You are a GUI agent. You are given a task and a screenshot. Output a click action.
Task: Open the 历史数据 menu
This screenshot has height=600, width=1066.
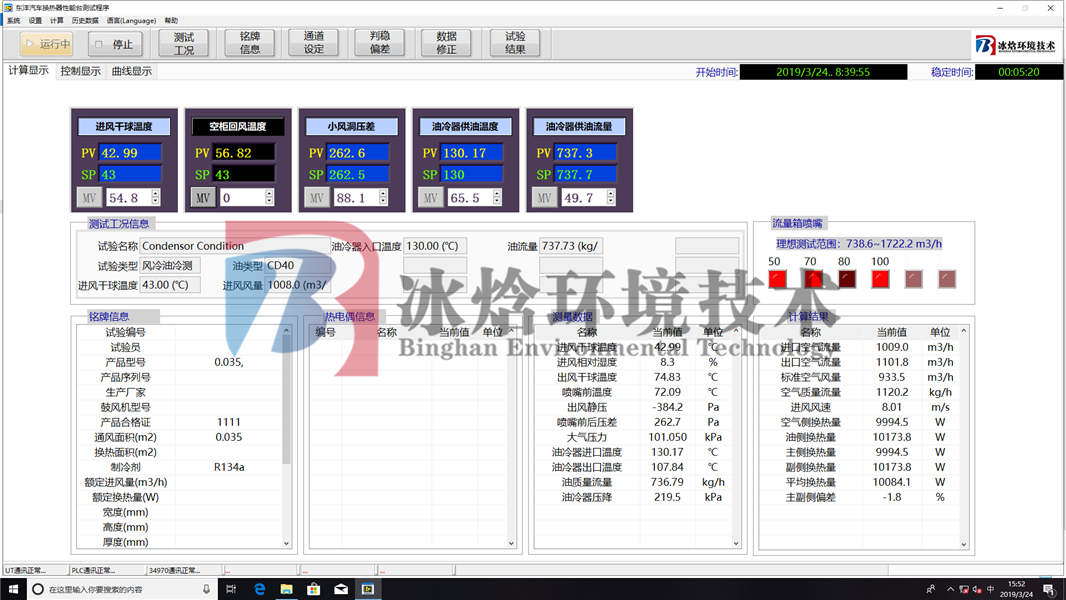point(84,20)
